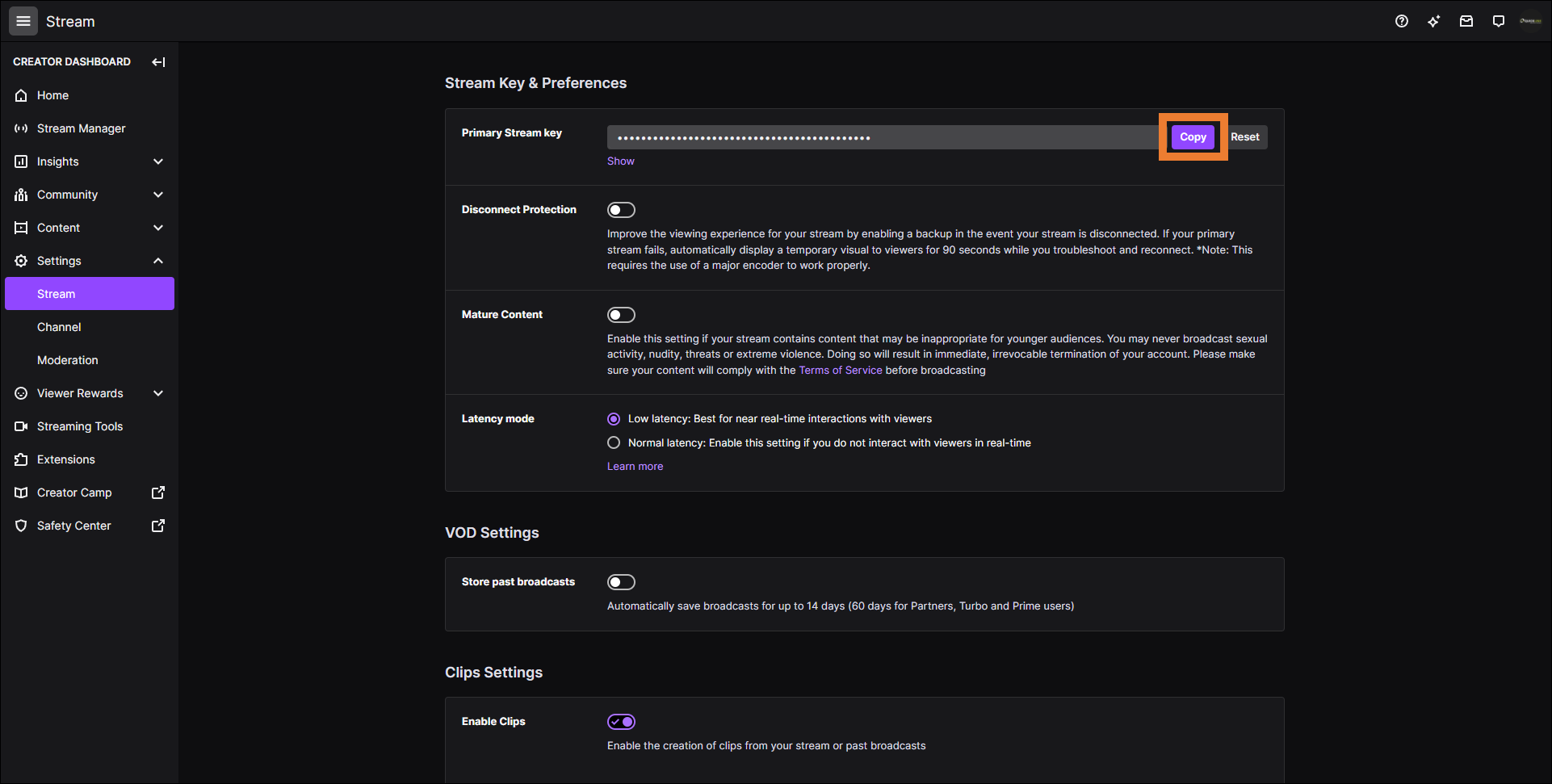
Task: Select the Normal latency radio option
Action: [614, 442]
